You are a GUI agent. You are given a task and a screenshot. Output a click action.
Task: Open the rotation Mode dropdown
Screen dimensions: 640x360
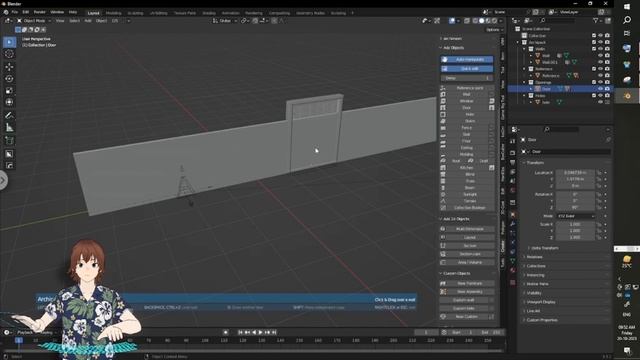click(x=576, y=216)
